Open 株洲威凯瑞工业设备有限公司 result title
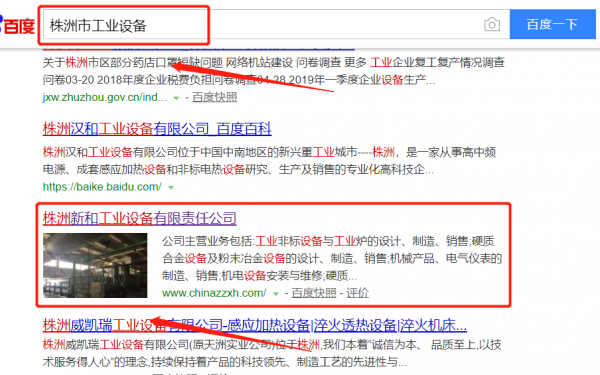Image resolution: width=600 pixels, height=375 pixels. coord(254,325)
